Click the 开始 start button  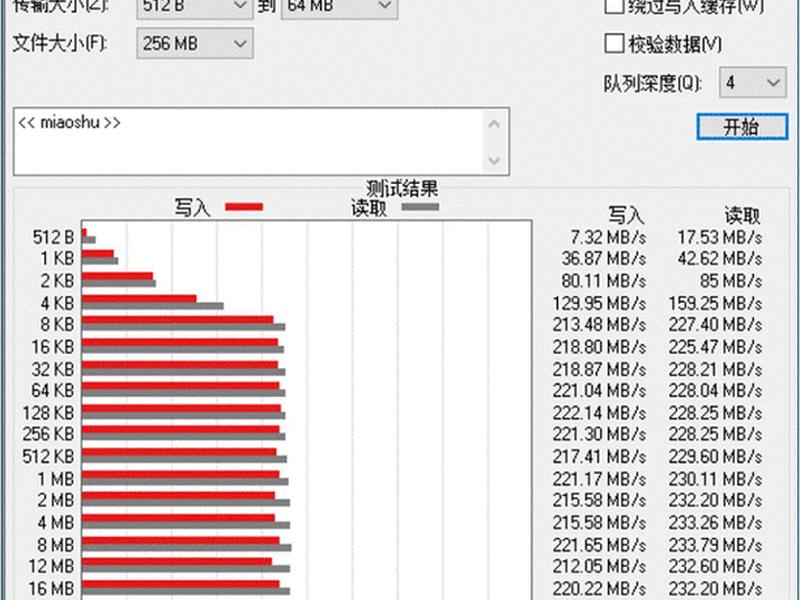(x=742, y=127)
